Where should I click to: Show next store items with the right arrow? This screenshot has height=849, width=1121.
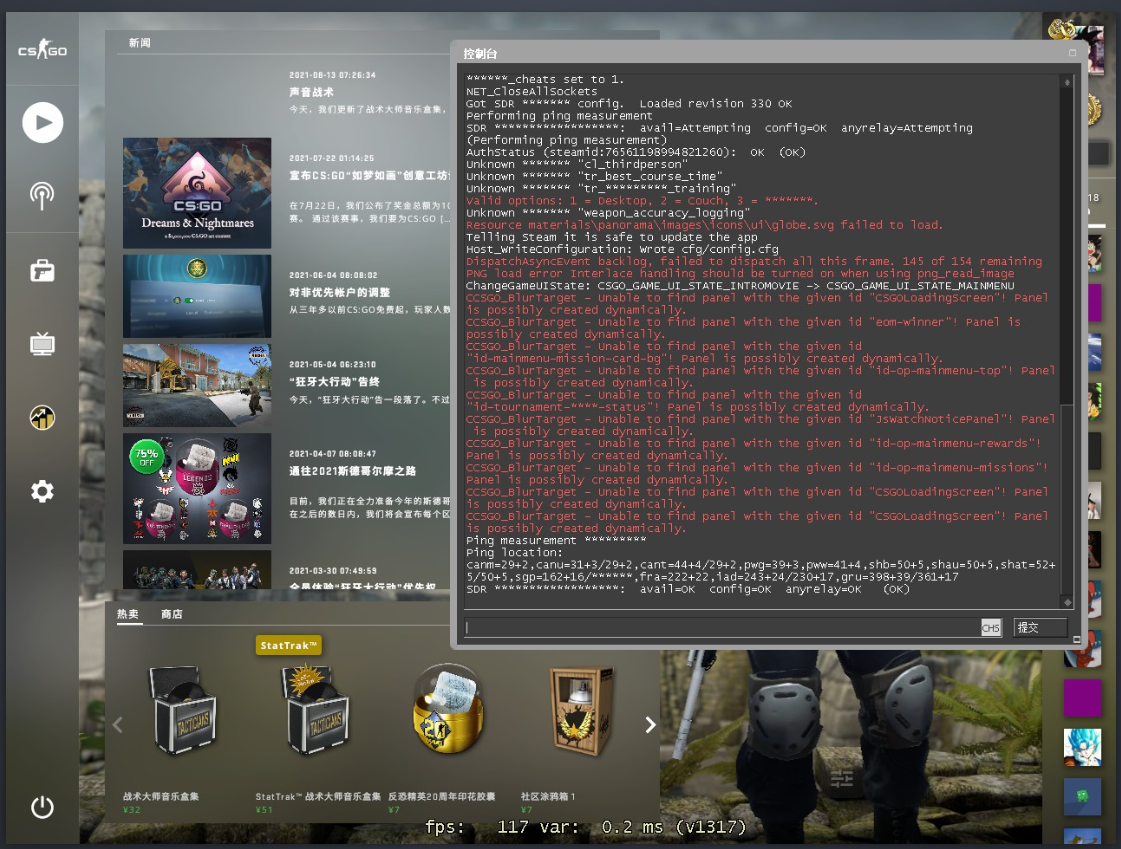pos(650,725)
